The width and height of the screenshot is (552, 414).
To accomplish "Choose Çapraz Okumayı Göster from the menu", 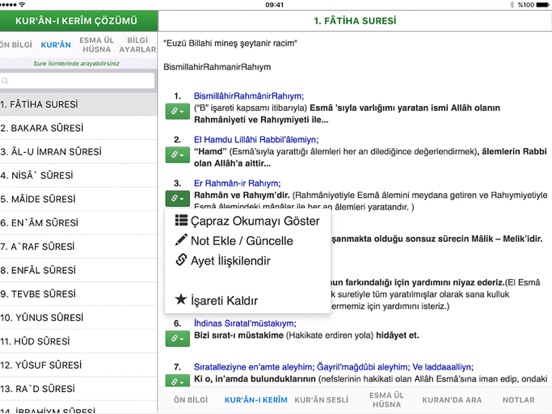I will coord(247,221).
